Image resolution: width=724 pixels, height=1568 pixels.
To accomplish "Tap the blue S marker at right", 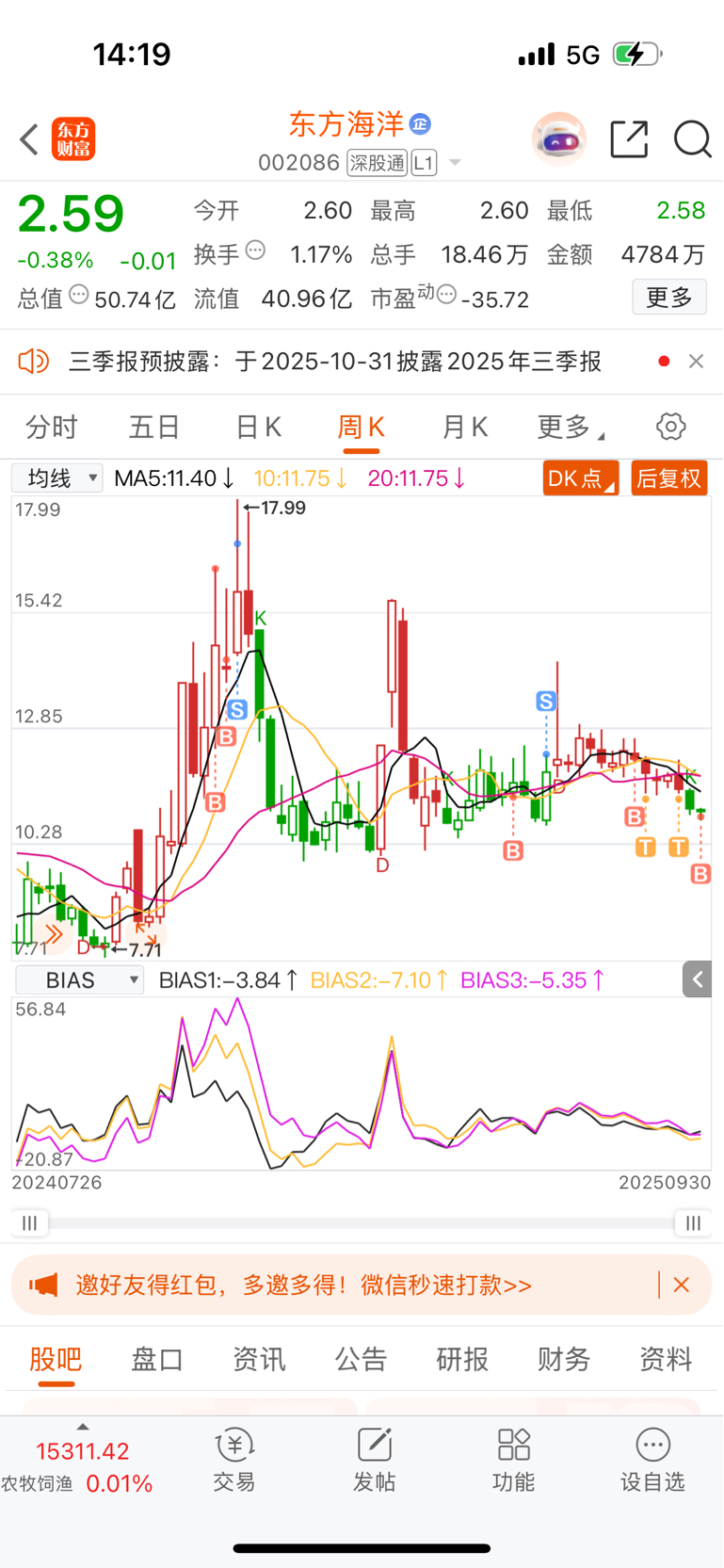I will click(546, 701).
